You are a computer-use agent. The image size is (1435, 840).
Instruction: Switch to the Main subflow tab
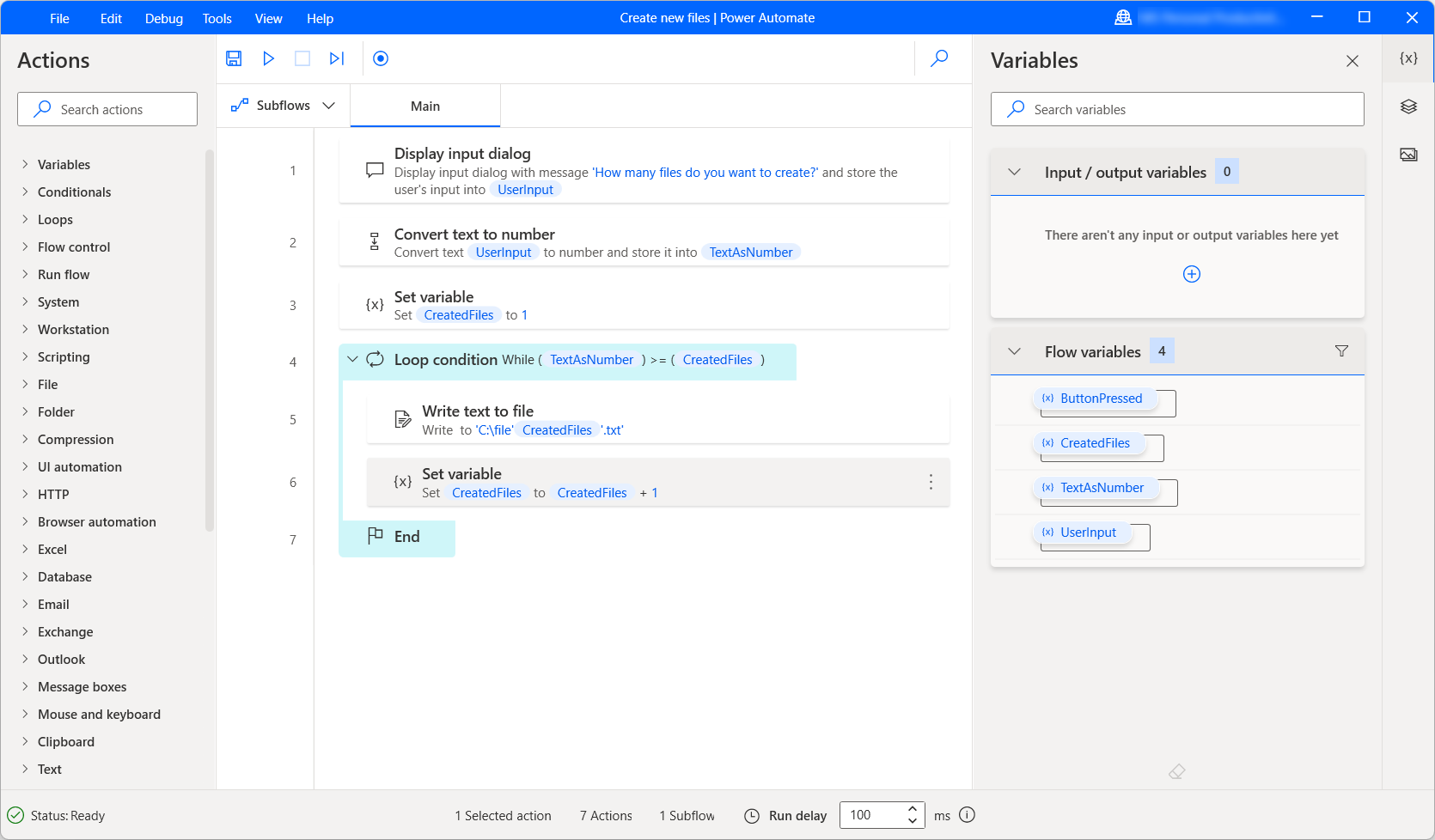[x=425, y=106]
